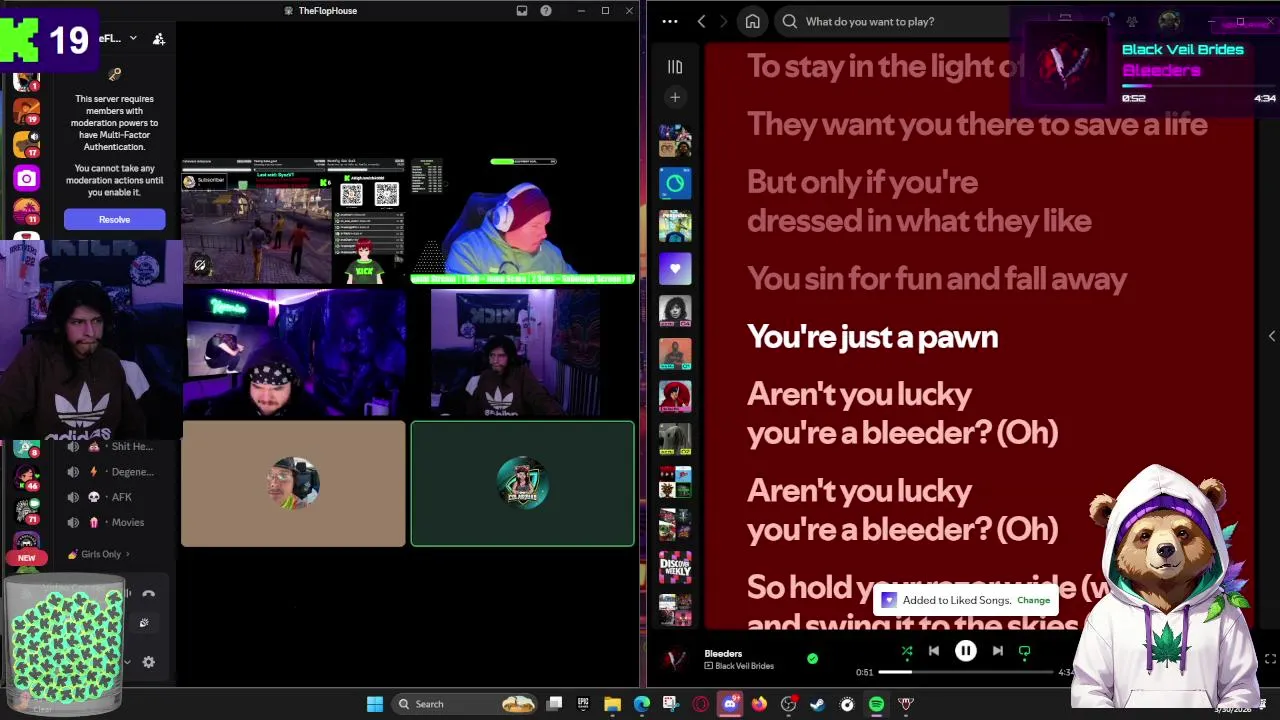The height and width of the screenshot is (720, 1280).
Task: Open Opera GX from the taskbar
Action: tap(701, 704)
